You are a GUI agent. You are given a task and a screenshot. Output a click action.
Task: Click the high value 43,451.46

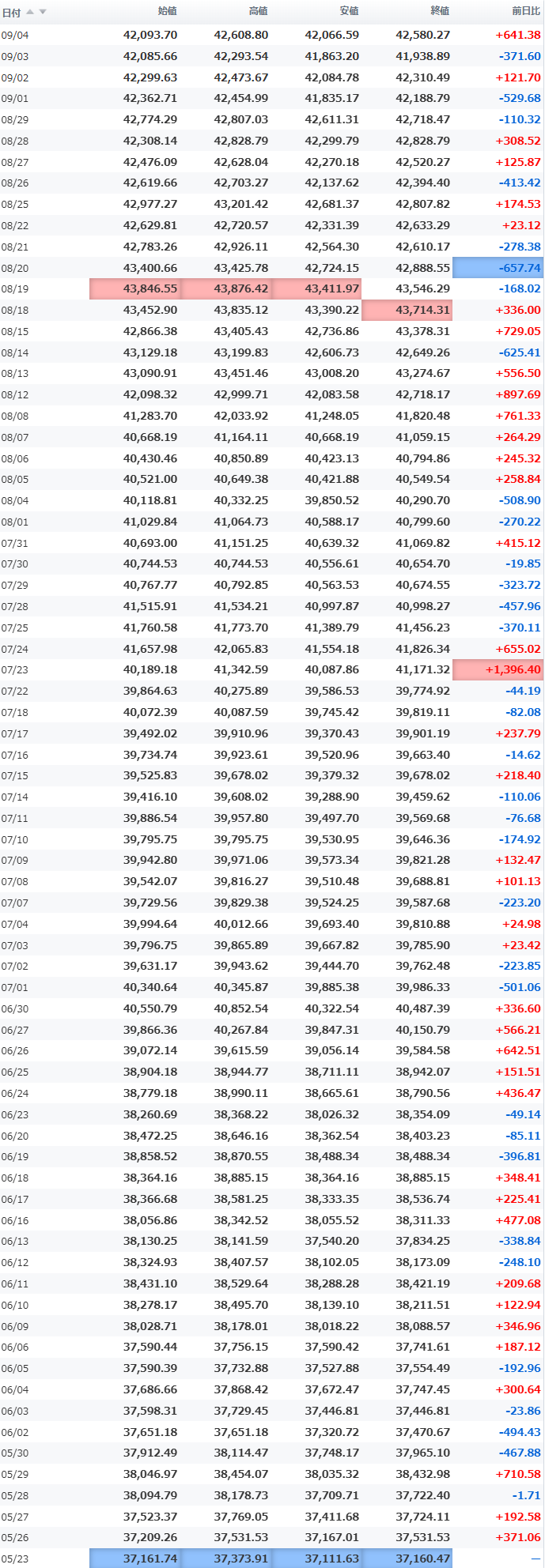tap(241, 374)
